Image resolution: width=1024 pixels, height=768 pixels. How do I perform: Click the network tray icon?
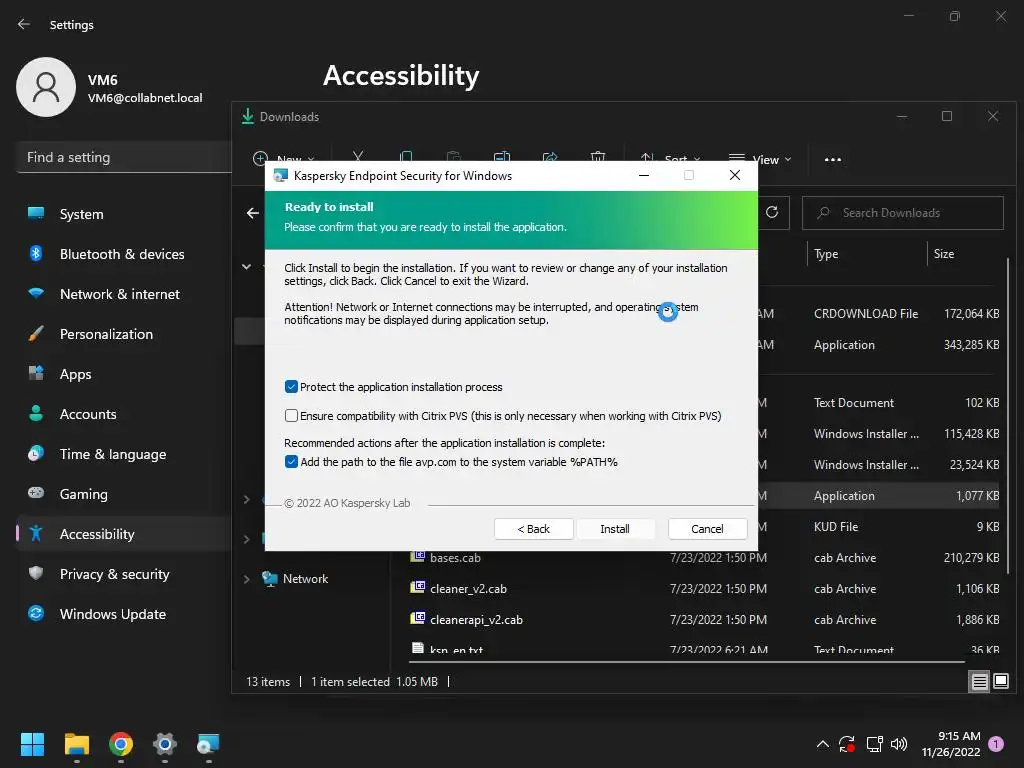874,744
